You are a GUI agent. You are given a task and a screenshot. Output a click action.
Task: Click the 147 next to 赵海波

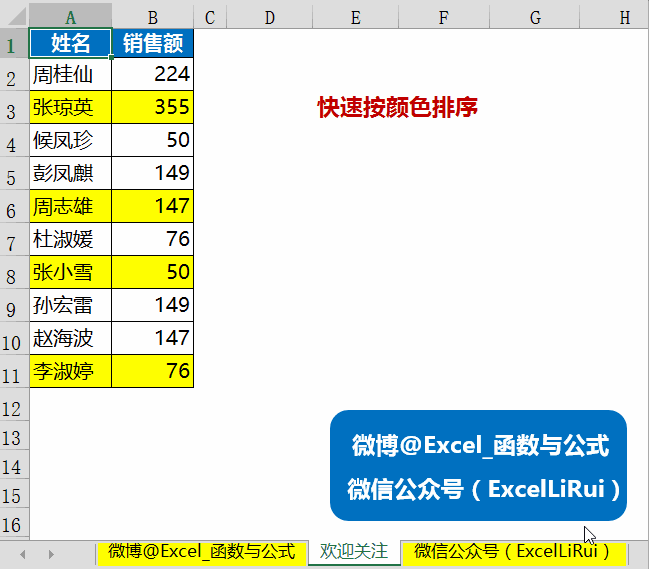coord(153,338)
